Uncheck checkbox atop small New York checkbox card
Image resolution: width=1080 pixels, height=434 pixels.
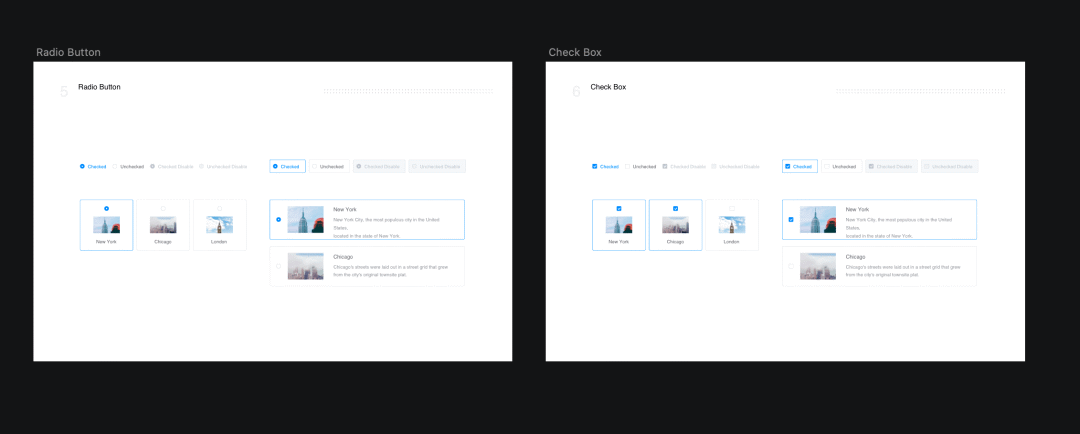619,208
